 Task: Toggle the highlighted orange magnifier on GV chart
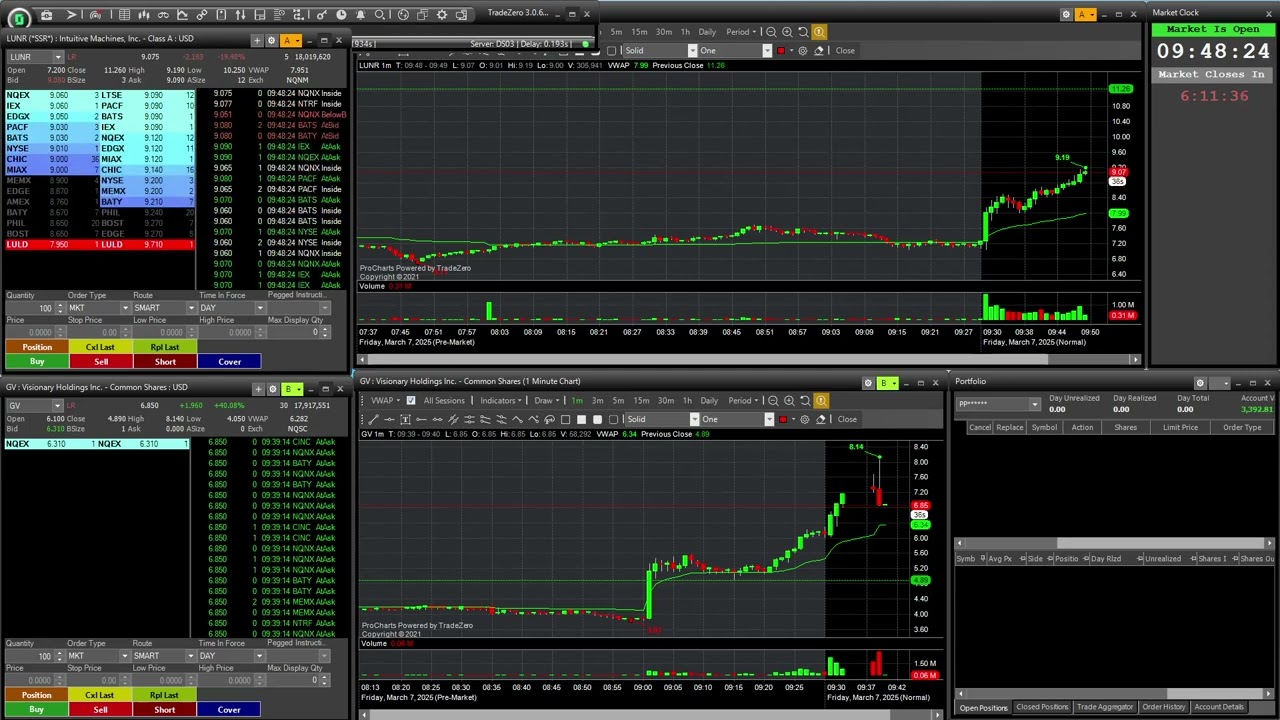point(821,400)
